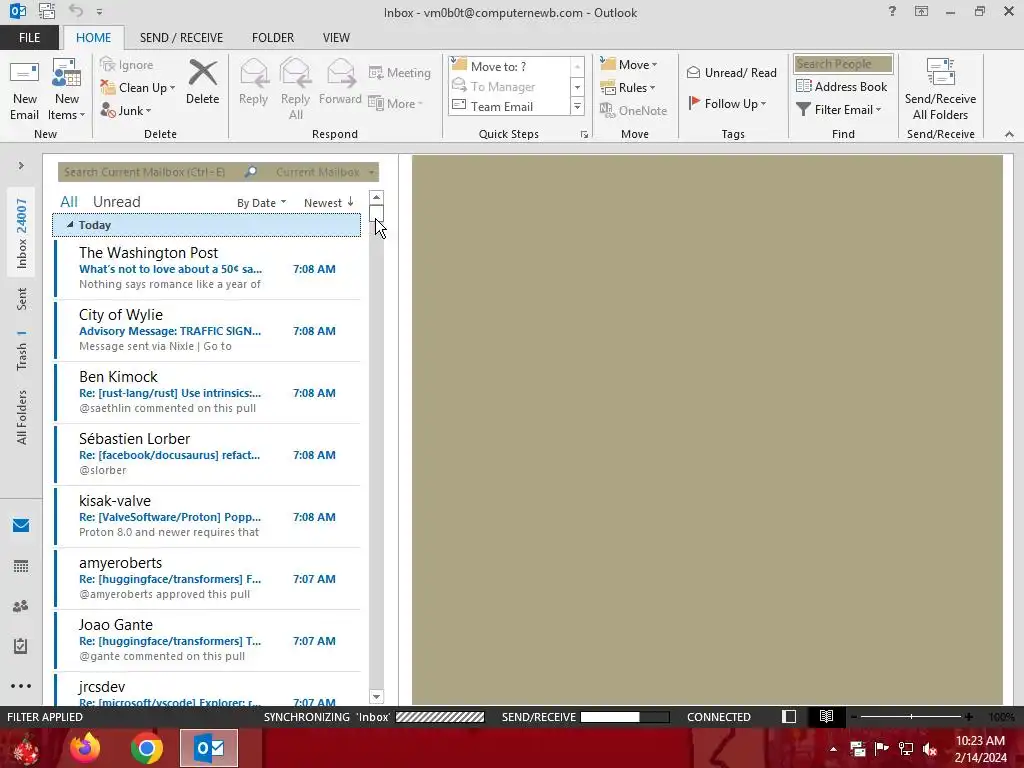Forward the selected email

[340, 82]
